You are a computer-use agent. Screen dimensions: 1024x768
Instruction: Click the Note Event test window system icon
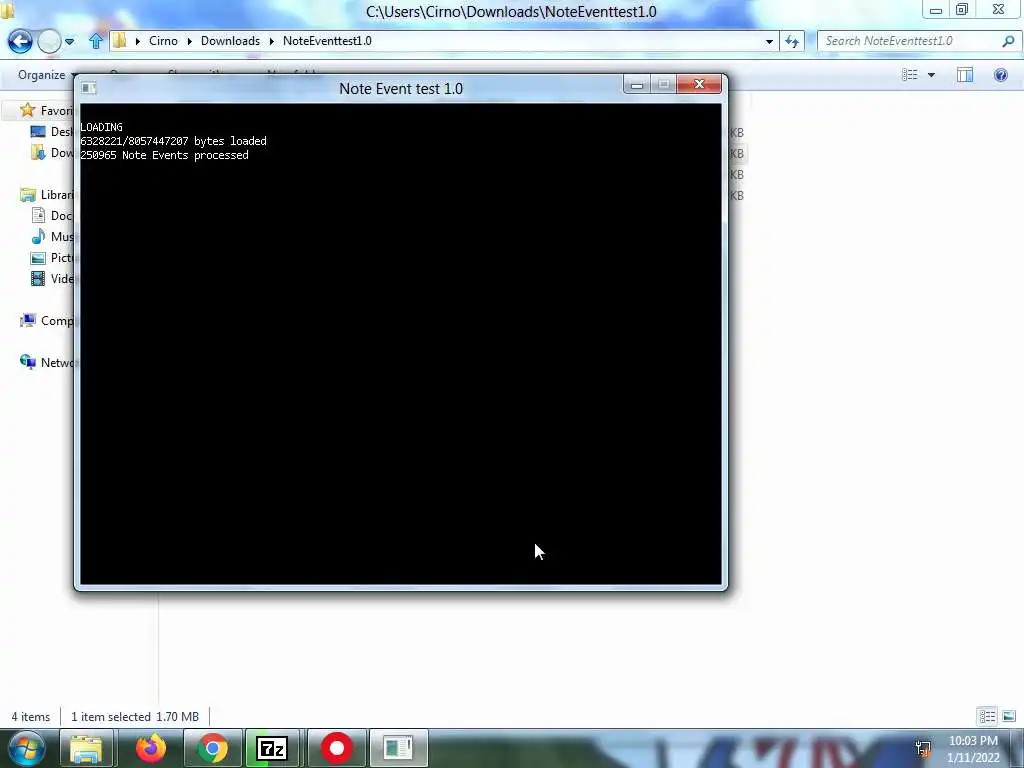[x=89, y=88]
